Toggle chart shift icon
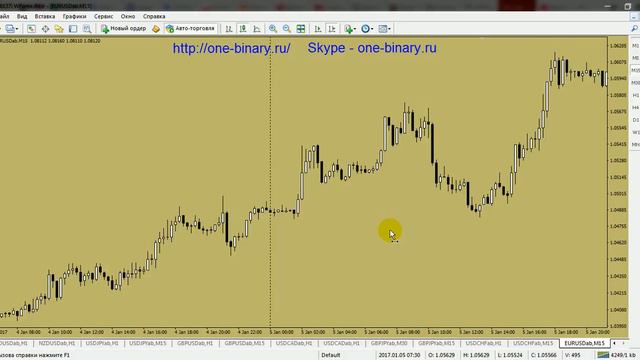640x360 pixels. [332, 29]
